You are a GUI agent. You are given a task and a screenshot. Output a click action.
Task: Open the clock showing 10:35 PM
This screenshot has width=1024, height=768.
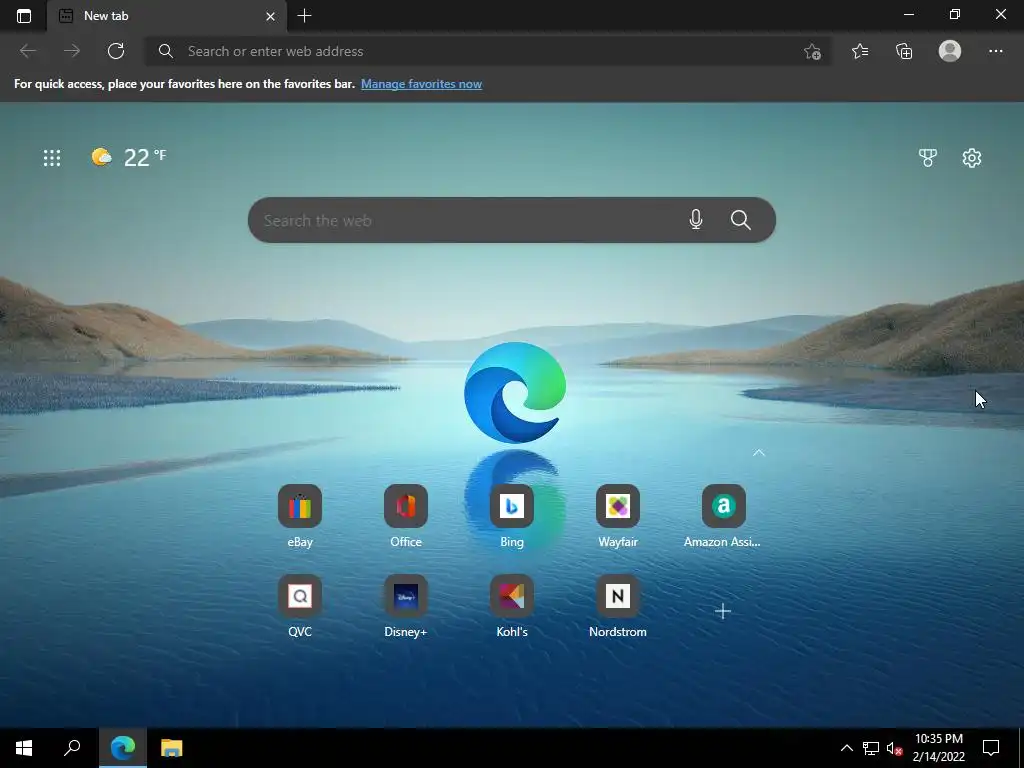(x=938, y=748)
